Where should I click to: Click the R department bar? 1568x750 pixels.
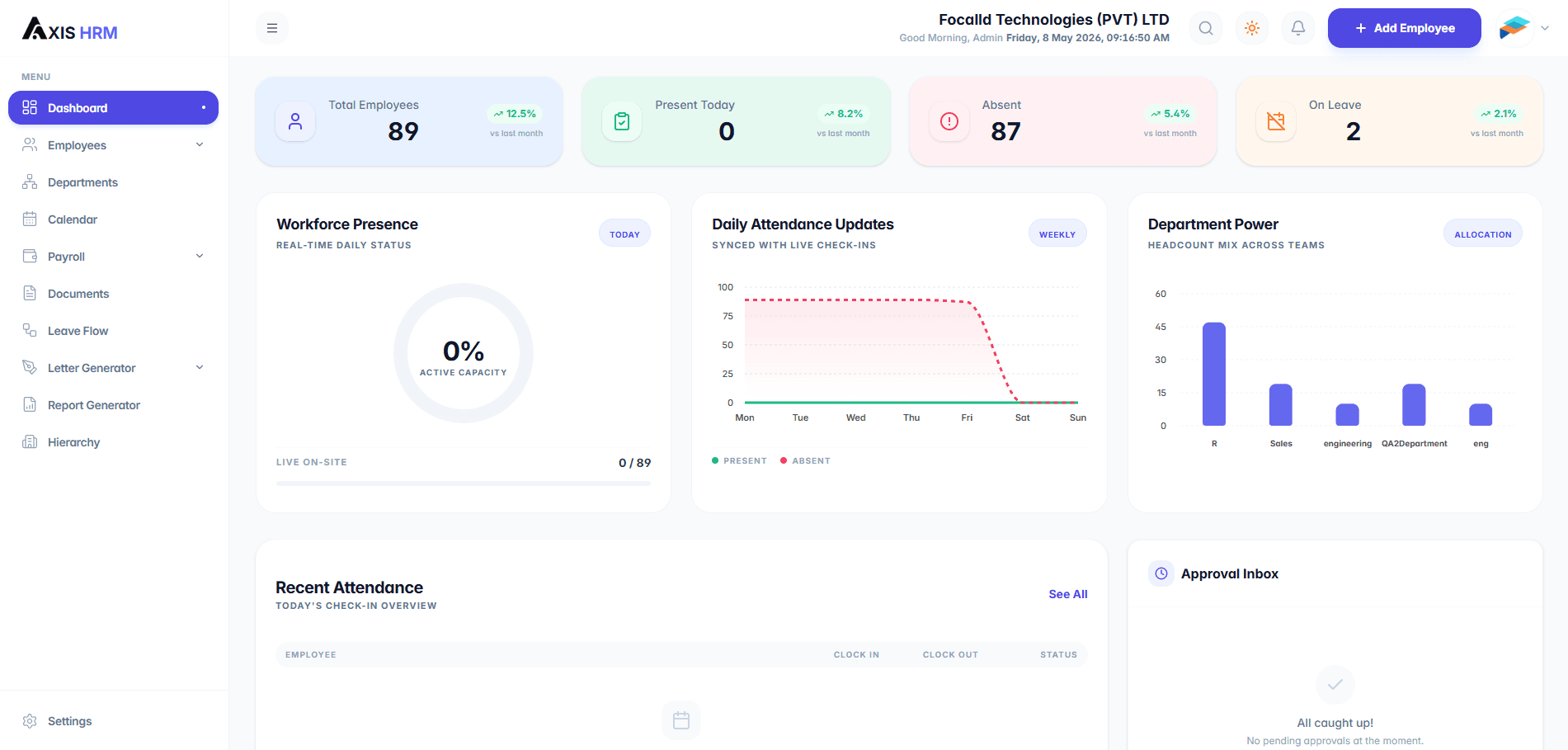click(x=1214, y=374)
